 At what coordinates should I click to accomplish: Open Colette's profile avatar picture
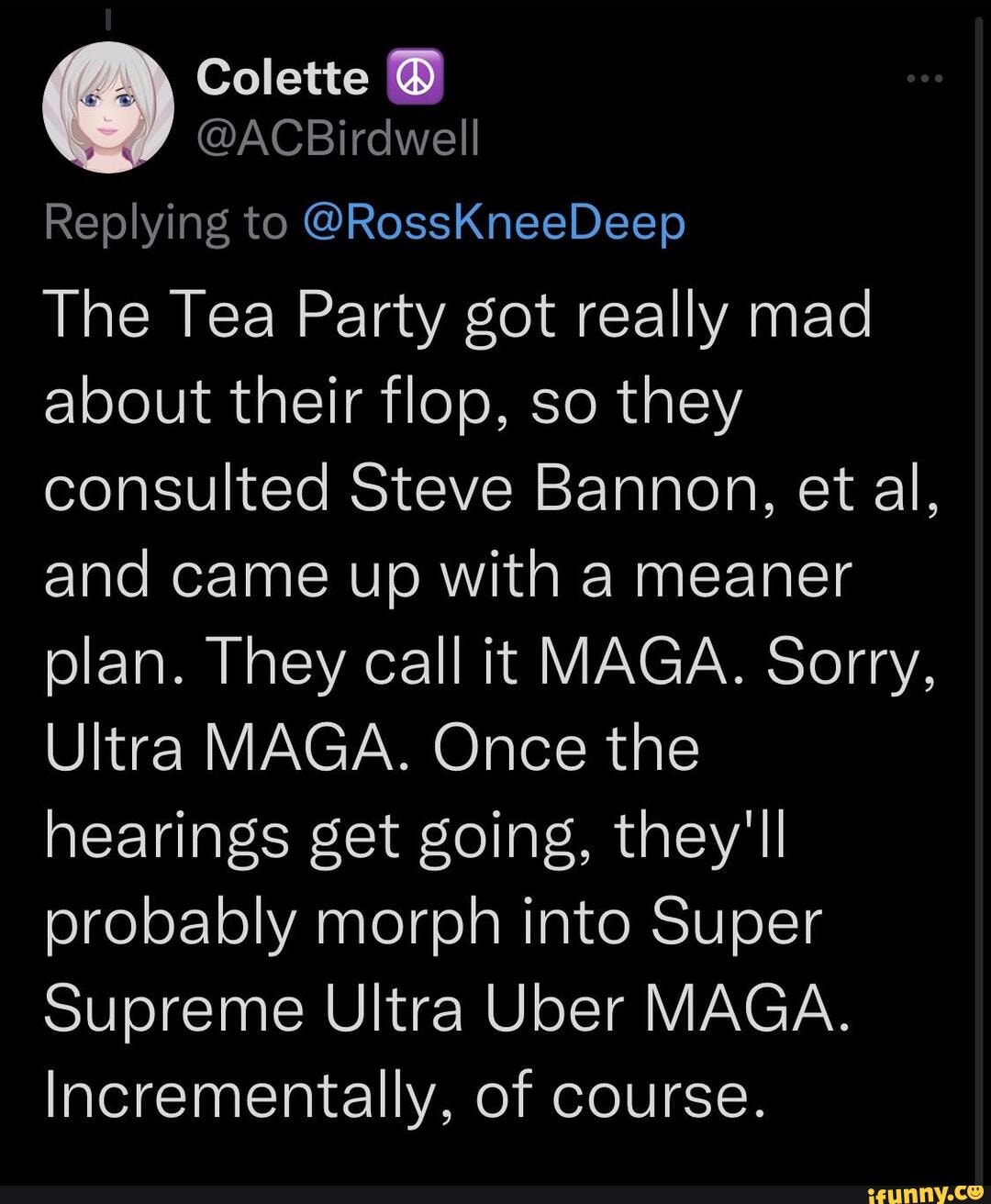tap(108, 106)
